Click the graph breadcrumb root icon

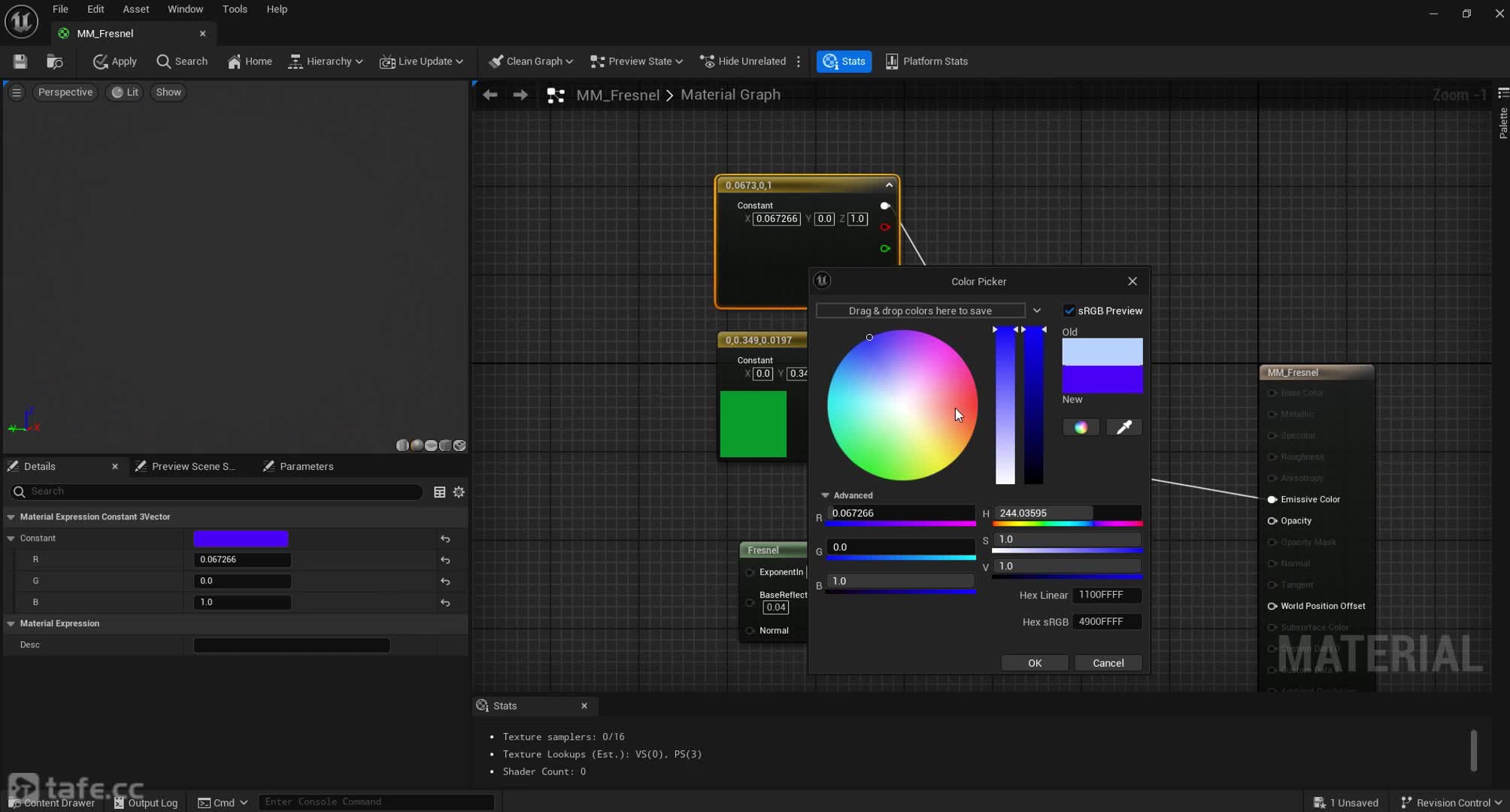click(556, 95)
